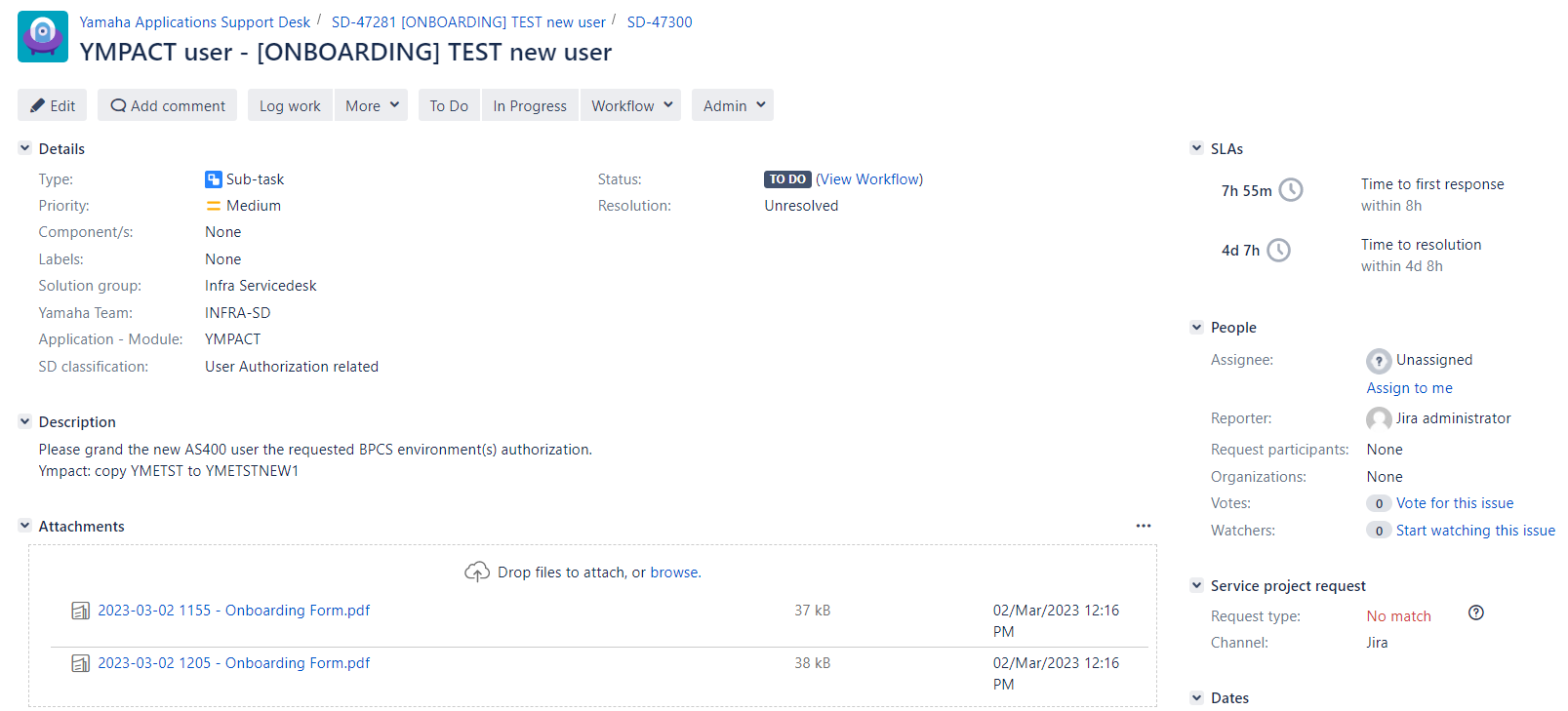Click the No match request type value
Screen dimensions: 1568x711
[1398, 616]
